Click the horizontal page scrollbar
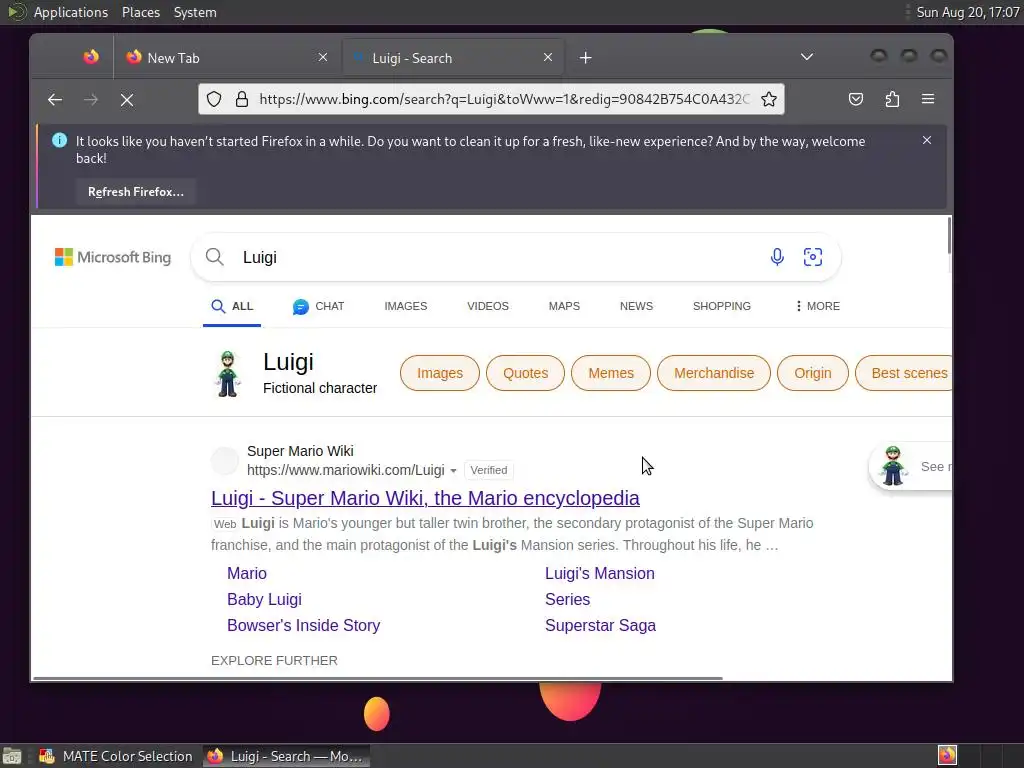1024x768 pixels. [377, 679]
